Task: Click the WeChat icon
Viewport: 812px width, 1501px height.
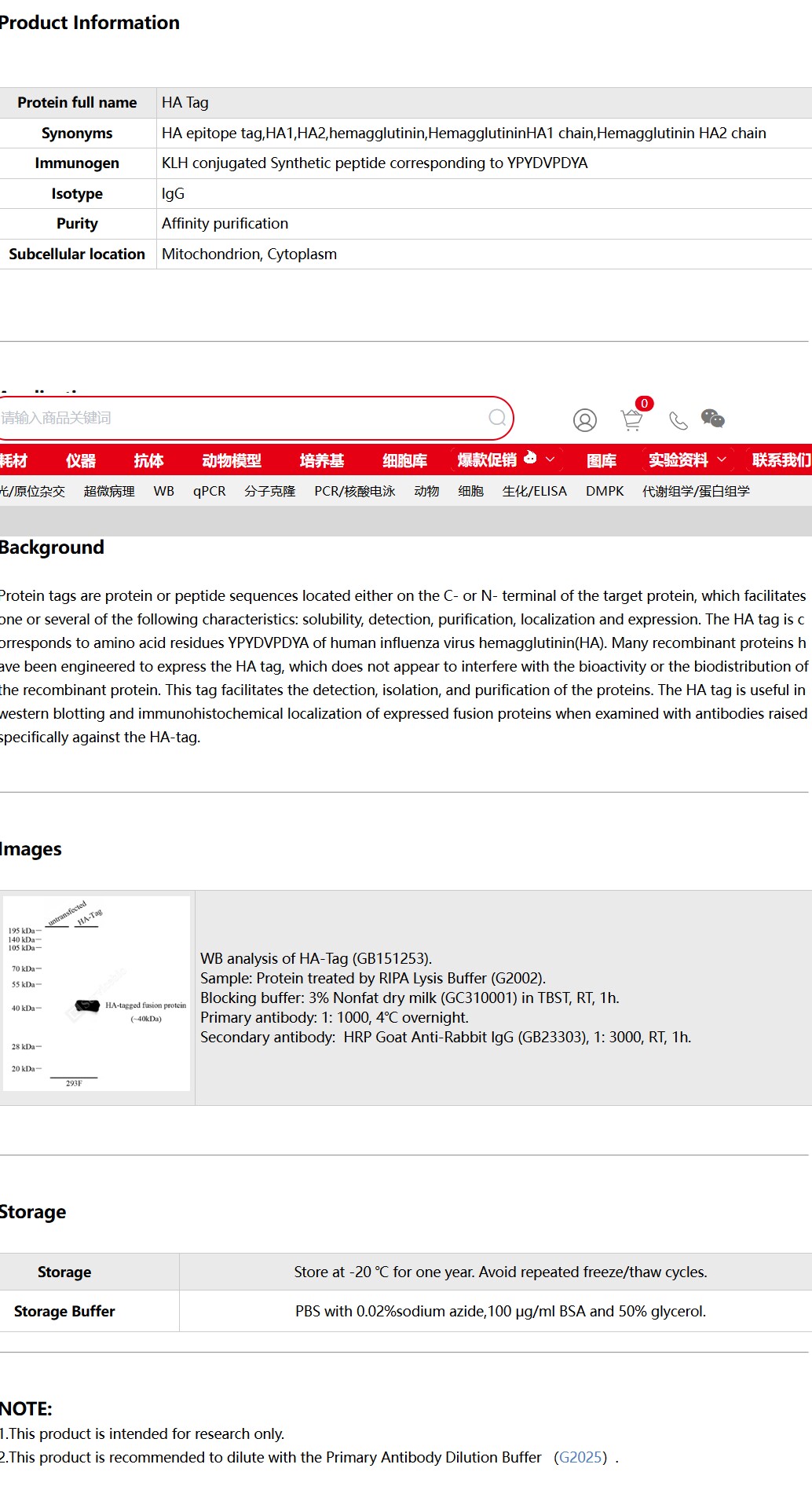Action: point(713,419)
